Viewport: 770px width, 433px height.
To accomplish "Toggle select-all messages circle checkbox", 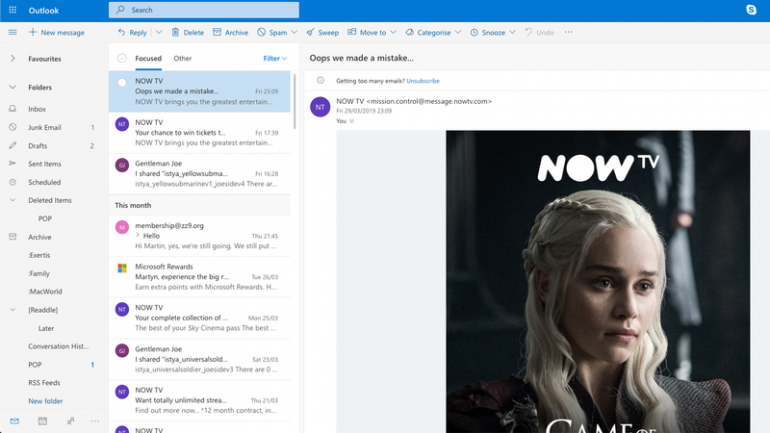I will 122,58.
